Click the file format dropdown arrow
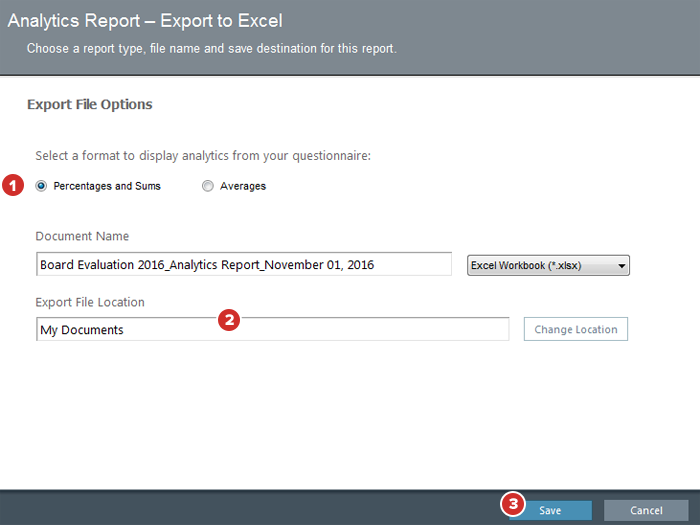 pos(621,266)
